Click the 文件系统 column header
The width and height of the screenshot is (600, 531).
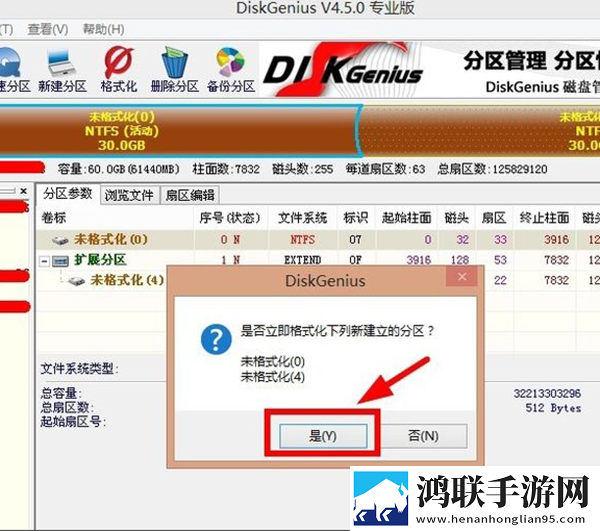click(x=303, y=218)
